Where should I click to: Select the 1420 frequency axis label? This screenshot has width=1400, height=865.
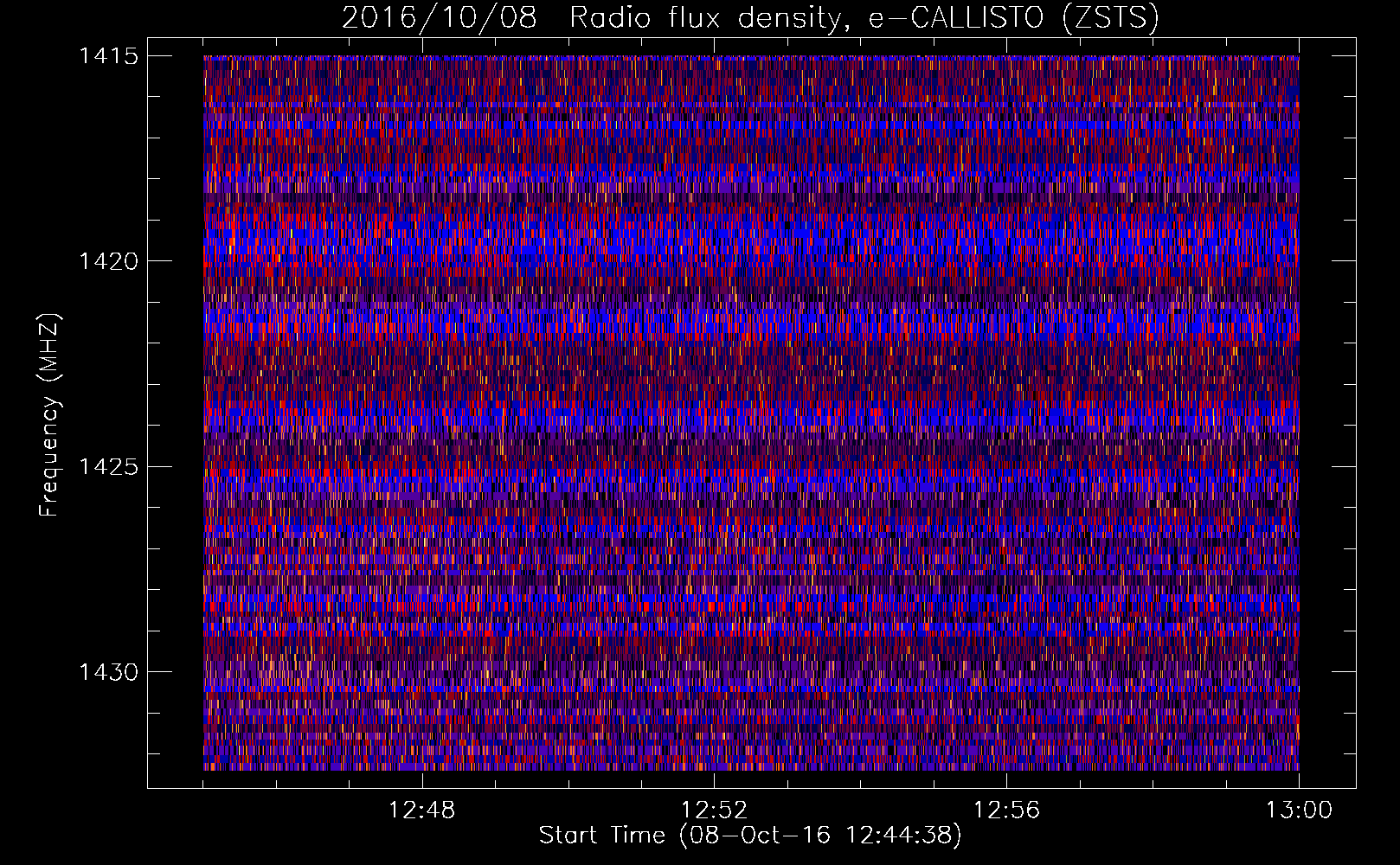[108, 261]
